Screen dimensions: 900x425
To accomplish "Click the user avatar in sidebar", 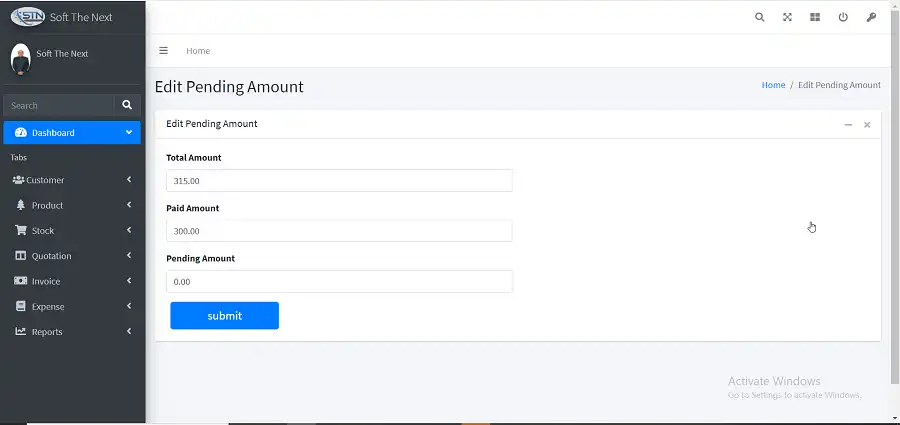I will 21,59.
